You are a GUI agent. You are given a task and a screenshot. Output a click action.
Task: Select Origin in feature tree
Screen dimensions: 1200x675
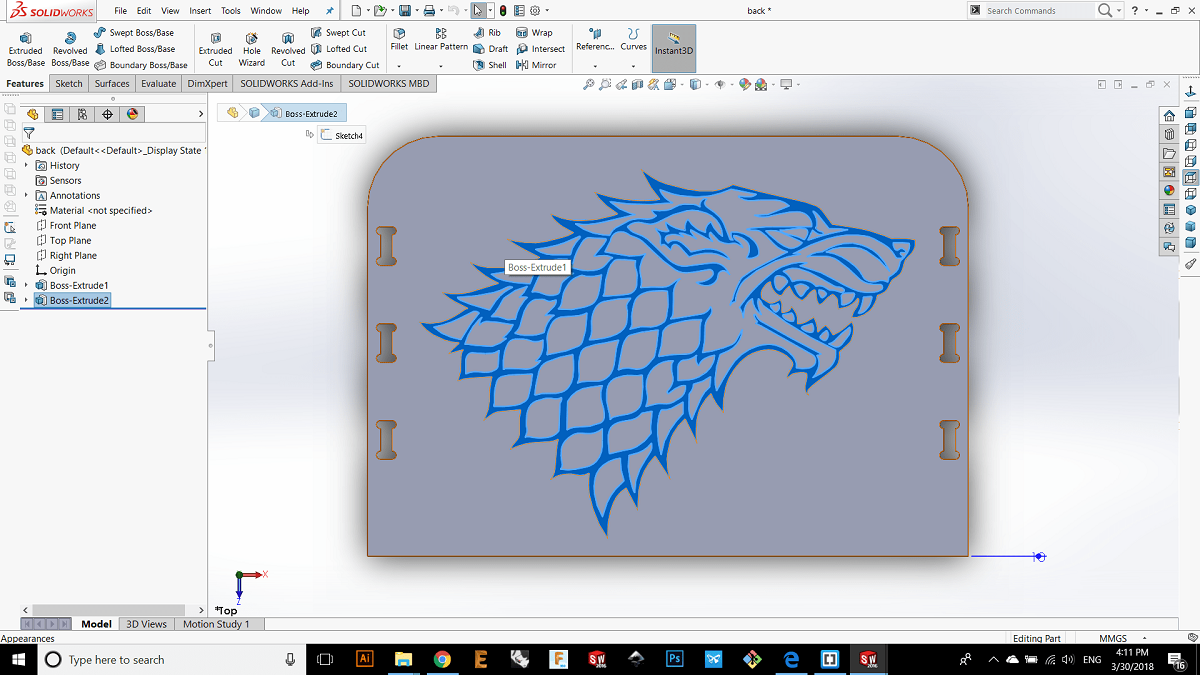point(56,271)
